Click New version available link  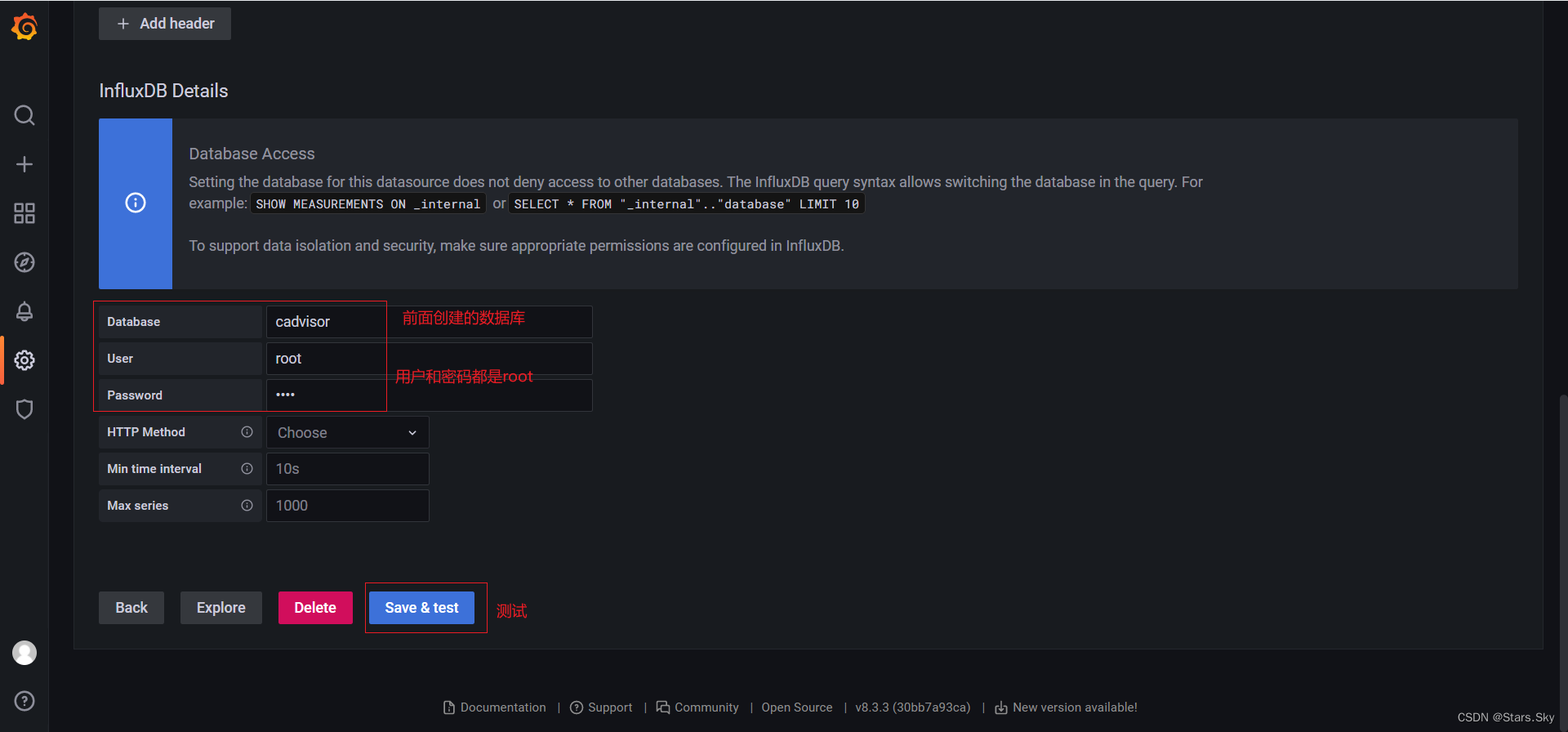pyautogui.click(x=1066, y=707)
